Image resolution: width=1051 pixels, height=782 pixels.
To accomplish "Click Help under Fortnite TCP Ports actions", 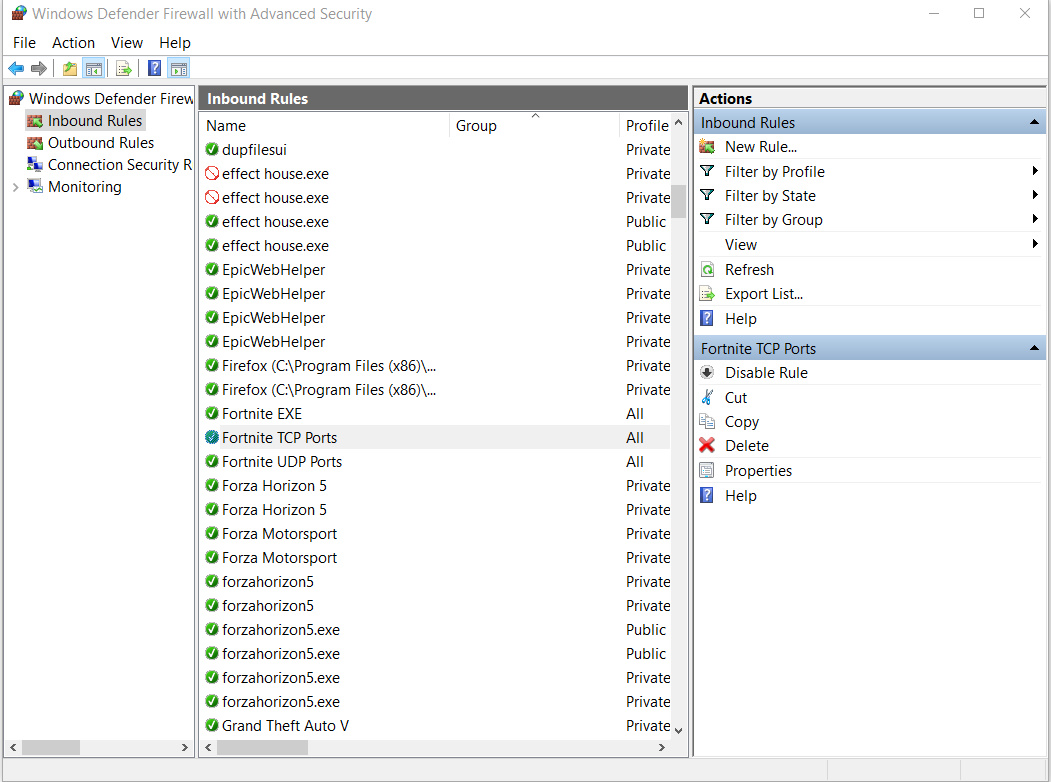I will pos(741,496).
